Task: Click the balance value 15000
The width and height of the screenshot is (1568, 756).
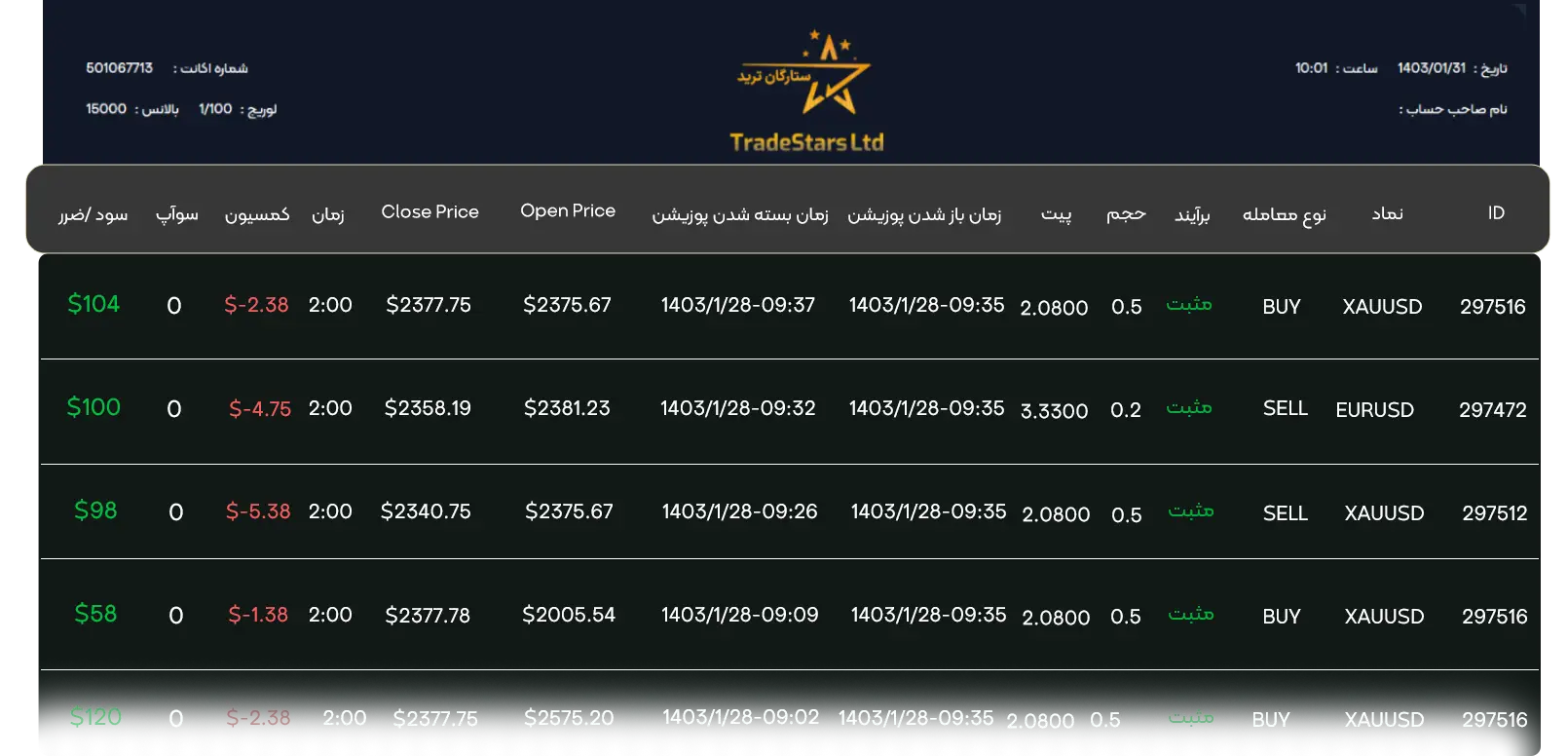Action: 106,109
